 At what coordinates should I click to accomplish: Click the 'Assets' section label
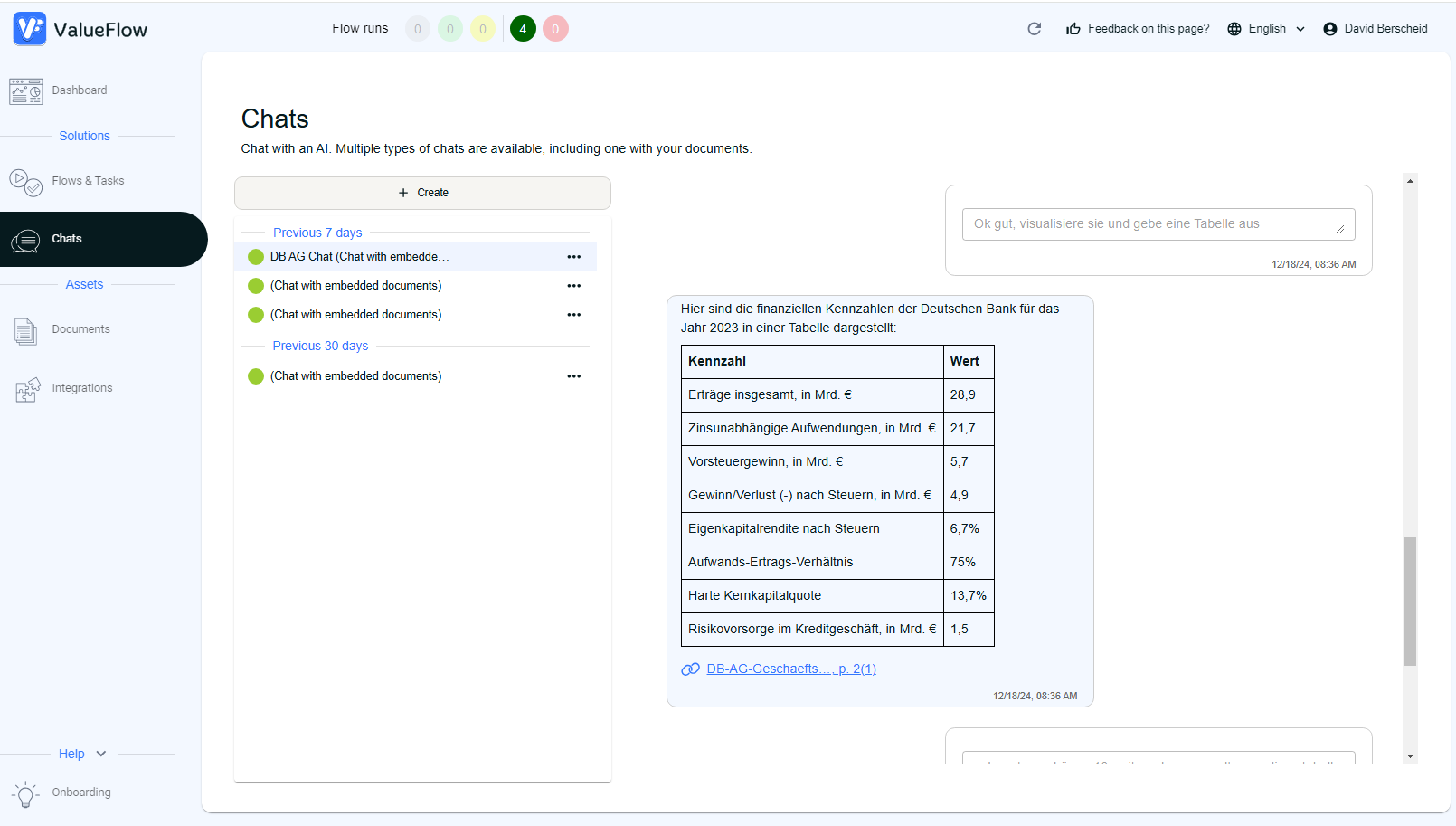(x=85, y=284)
